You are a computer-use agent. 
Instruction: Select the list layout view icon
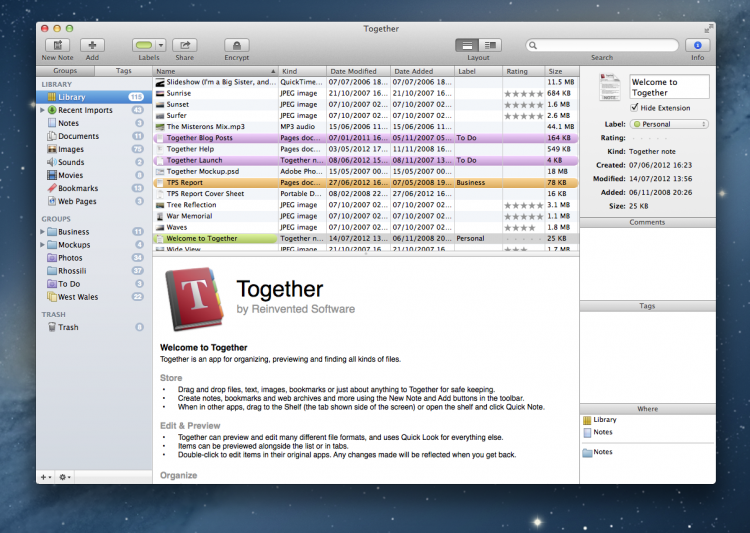click(467, 45)
